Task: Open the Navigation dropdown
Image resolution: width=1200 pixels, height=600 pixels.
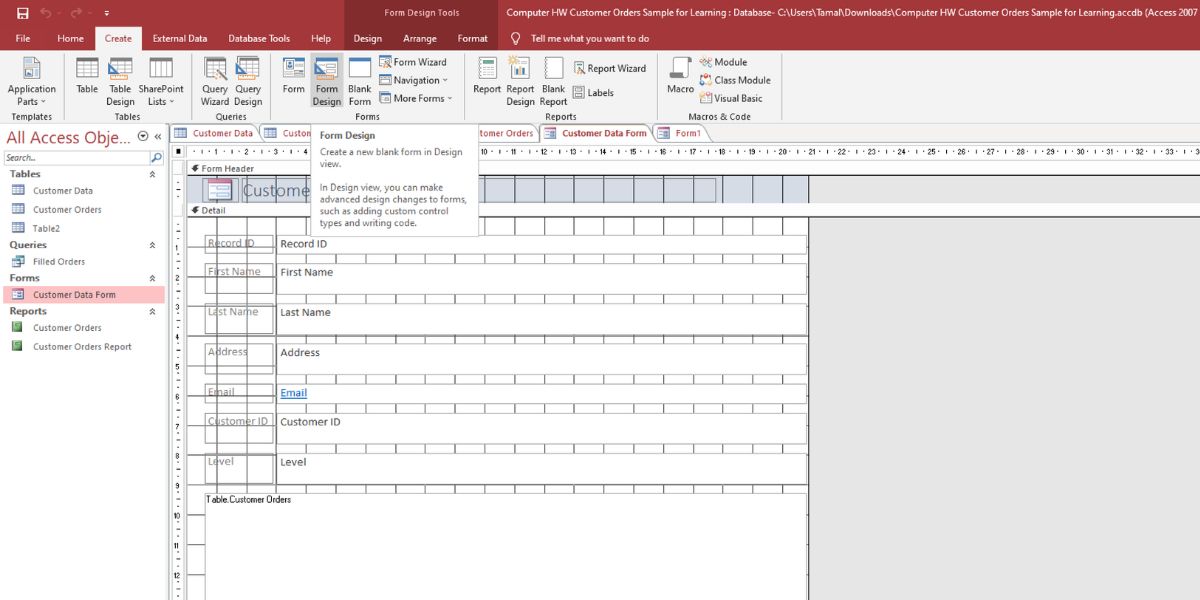Action: [x=413, y=80]
